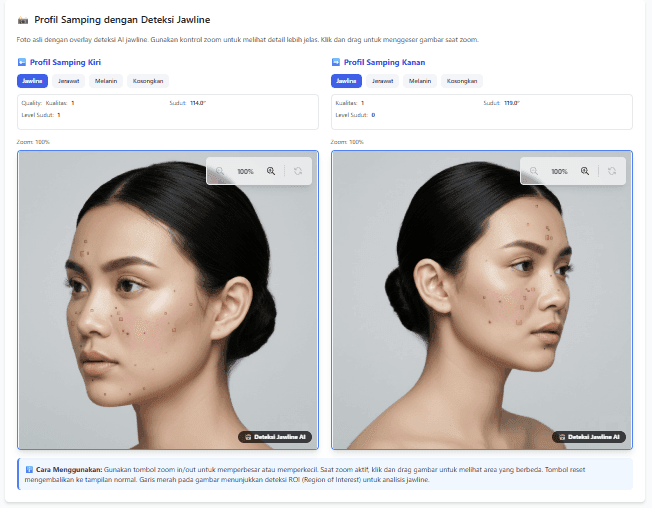Zoom out on the right profile image
Viewport: 652px width, 508px height.
534,171
